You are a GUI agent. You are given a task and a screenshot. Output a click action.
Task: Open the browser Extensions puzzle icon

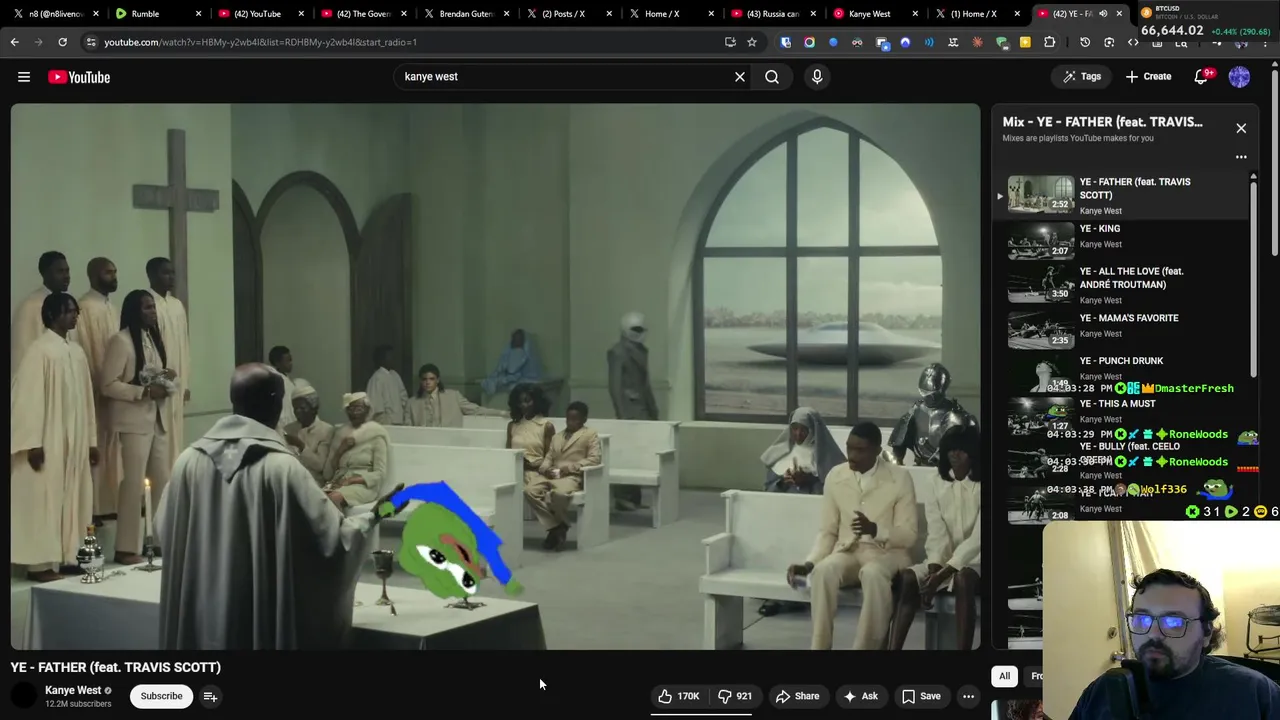coord(1049,42)
